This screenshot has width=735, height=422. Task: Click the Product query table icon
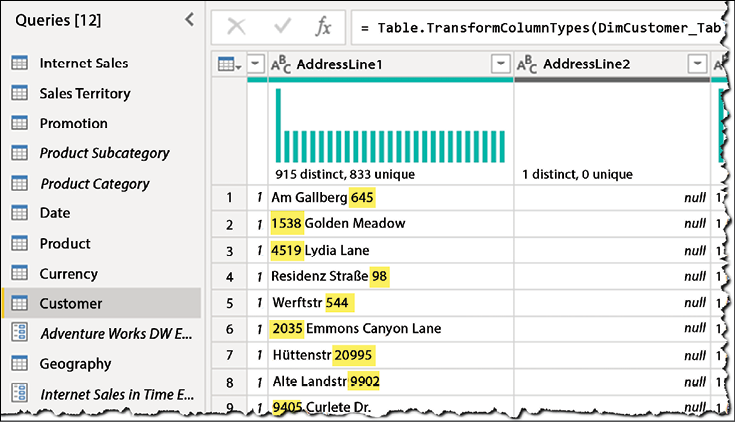(x=20, y=243)
